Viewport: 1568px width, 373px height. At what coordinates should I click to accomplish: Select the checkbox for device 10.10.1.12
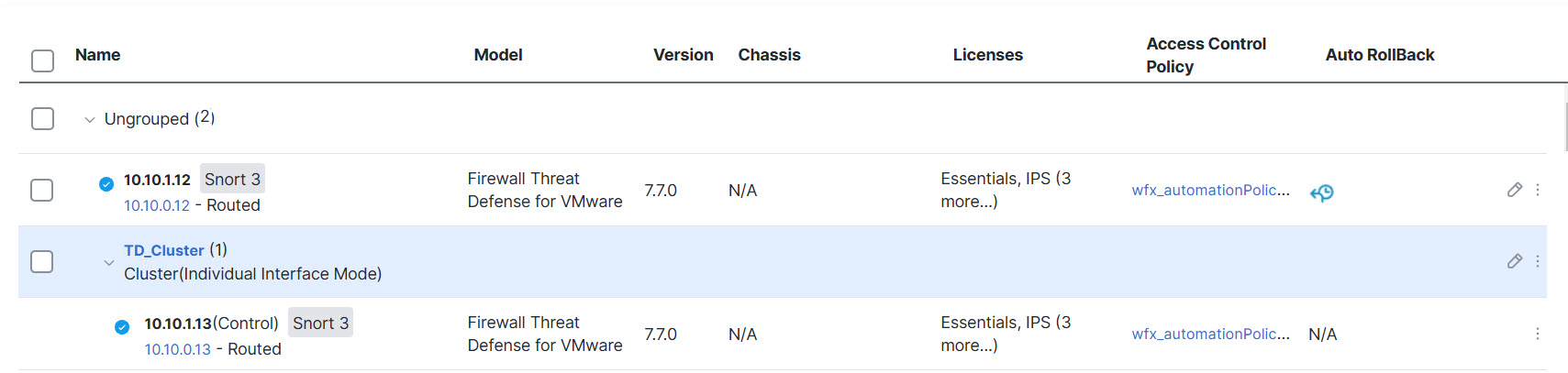[x=42, y=190]
